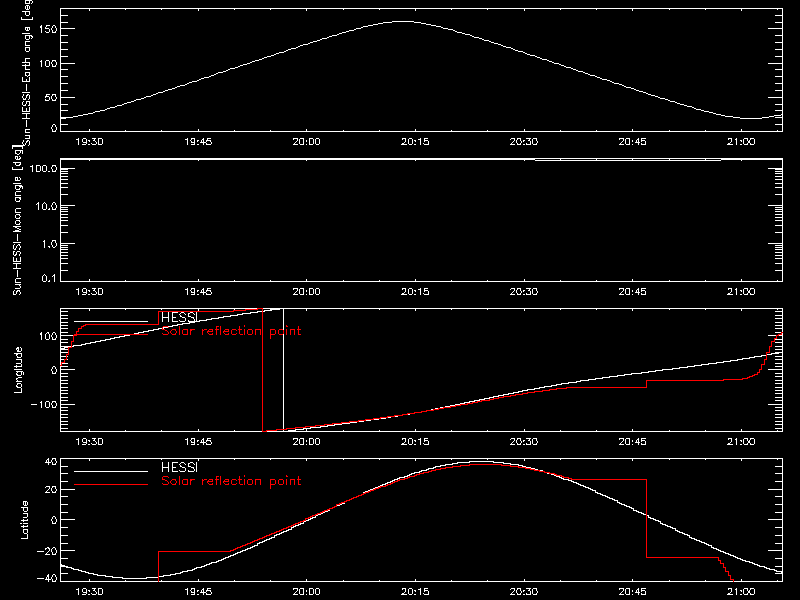
Task: Click 20:00 time label under Latitude plot
Action: [307, 591]
